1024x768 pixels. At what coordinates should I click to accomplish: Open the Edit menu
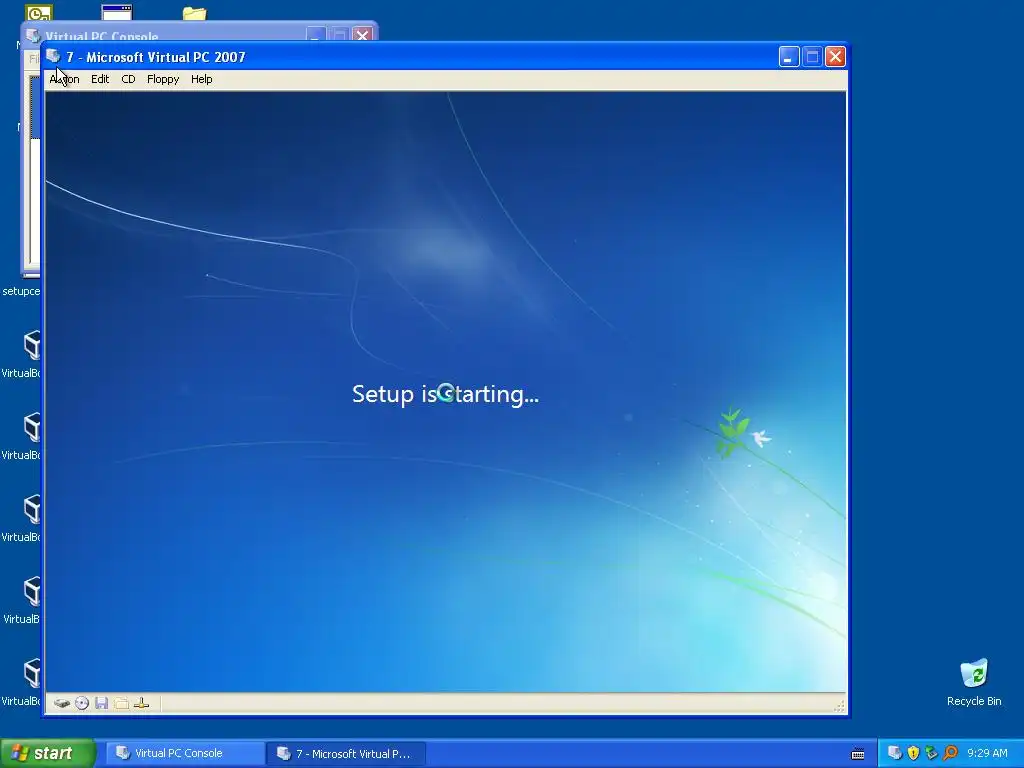[x=100, y=79]
